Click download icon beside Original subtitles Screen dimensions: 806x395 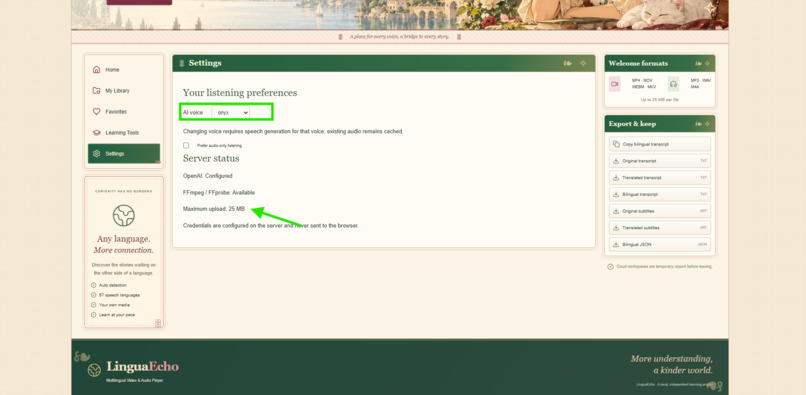(616, 211)
